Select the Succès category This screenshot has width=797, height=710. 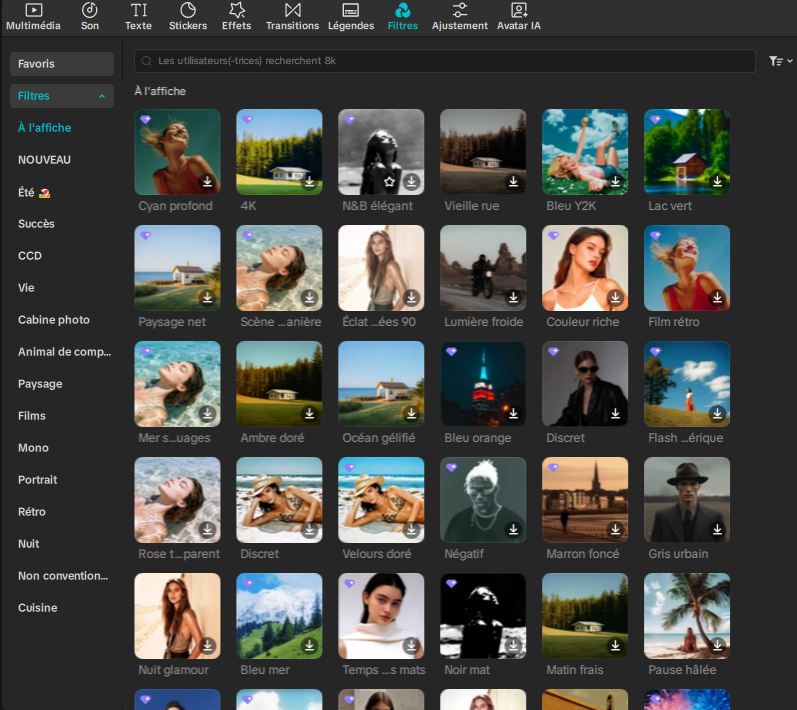click(36, 224)
